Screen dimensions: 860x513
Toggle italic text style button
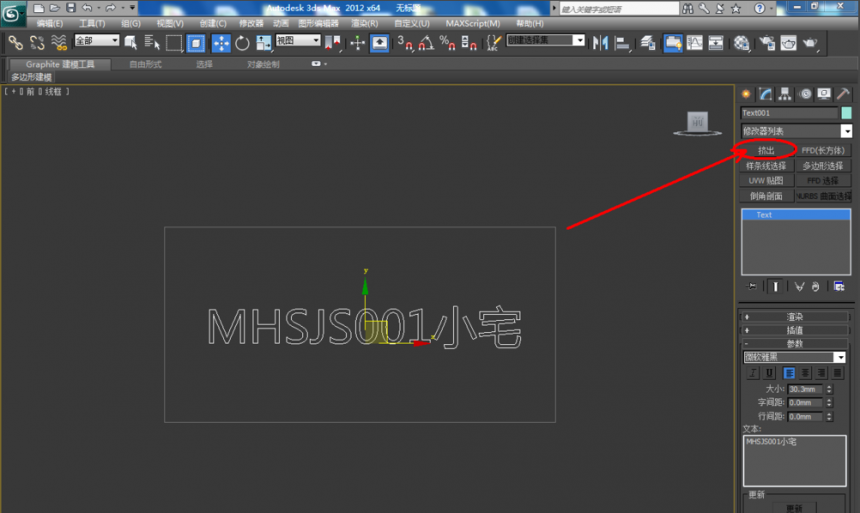(x=753, y=373)
